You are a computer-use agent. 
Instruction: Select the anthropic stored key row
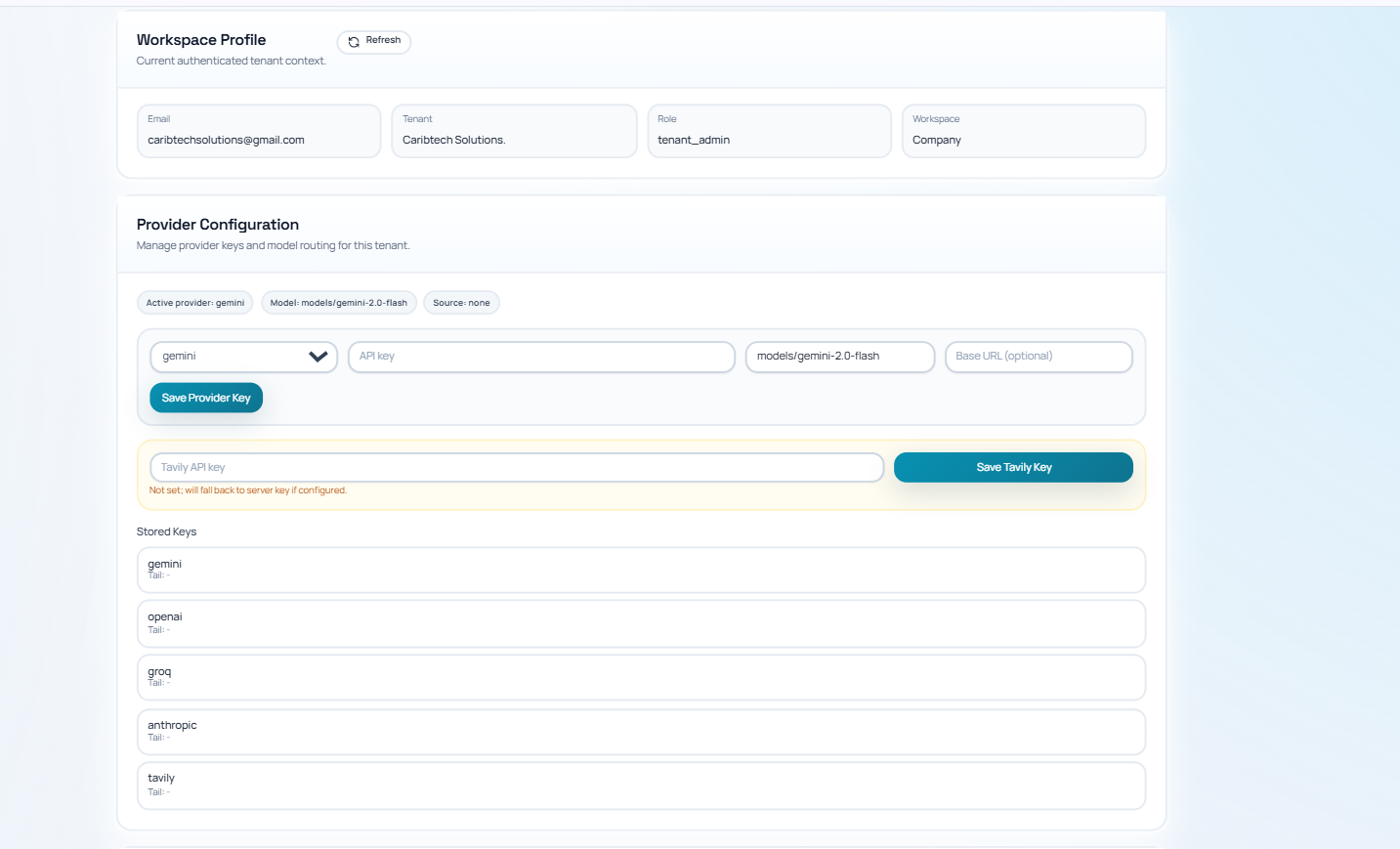[x=641, y=732]
